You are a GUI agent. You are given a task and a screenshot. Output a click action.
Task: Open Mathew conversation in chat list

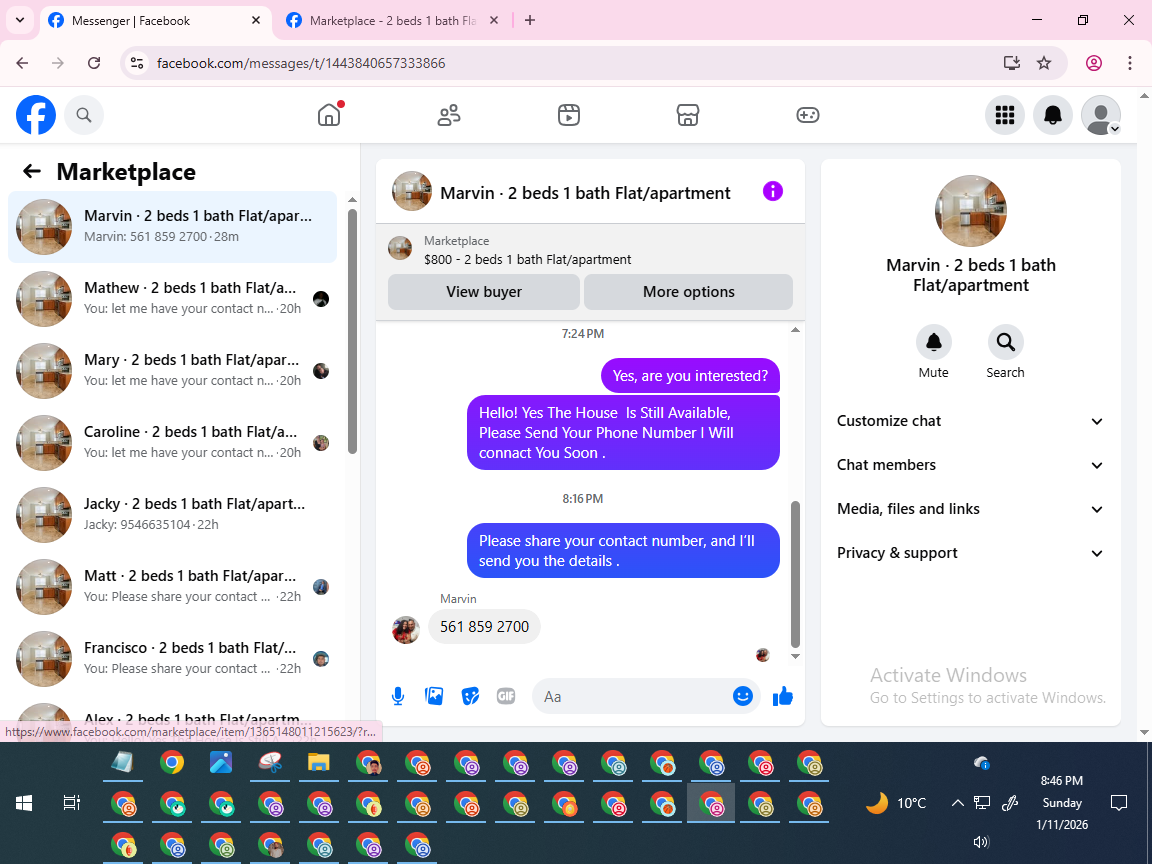[x=173, y=299]
